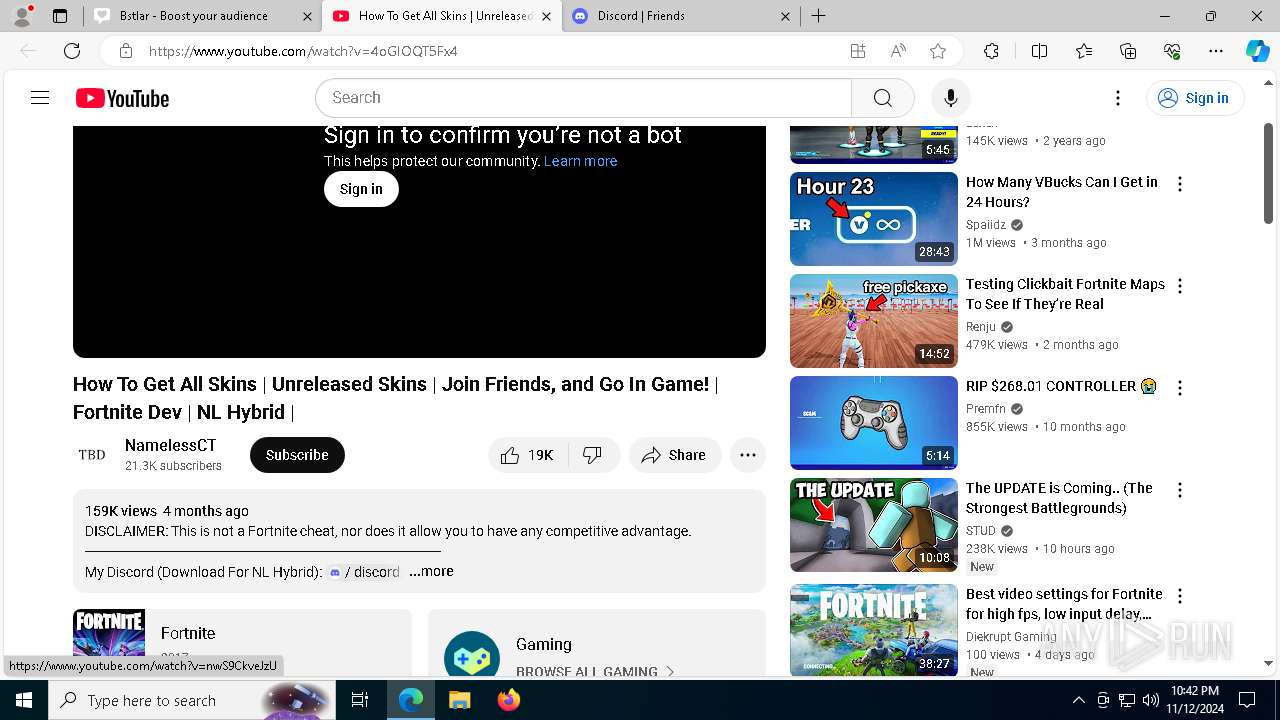This screenshot has width=1280, height=720.
Task: Start voice search with microphone icon
Action: click(x=950, y=98)
